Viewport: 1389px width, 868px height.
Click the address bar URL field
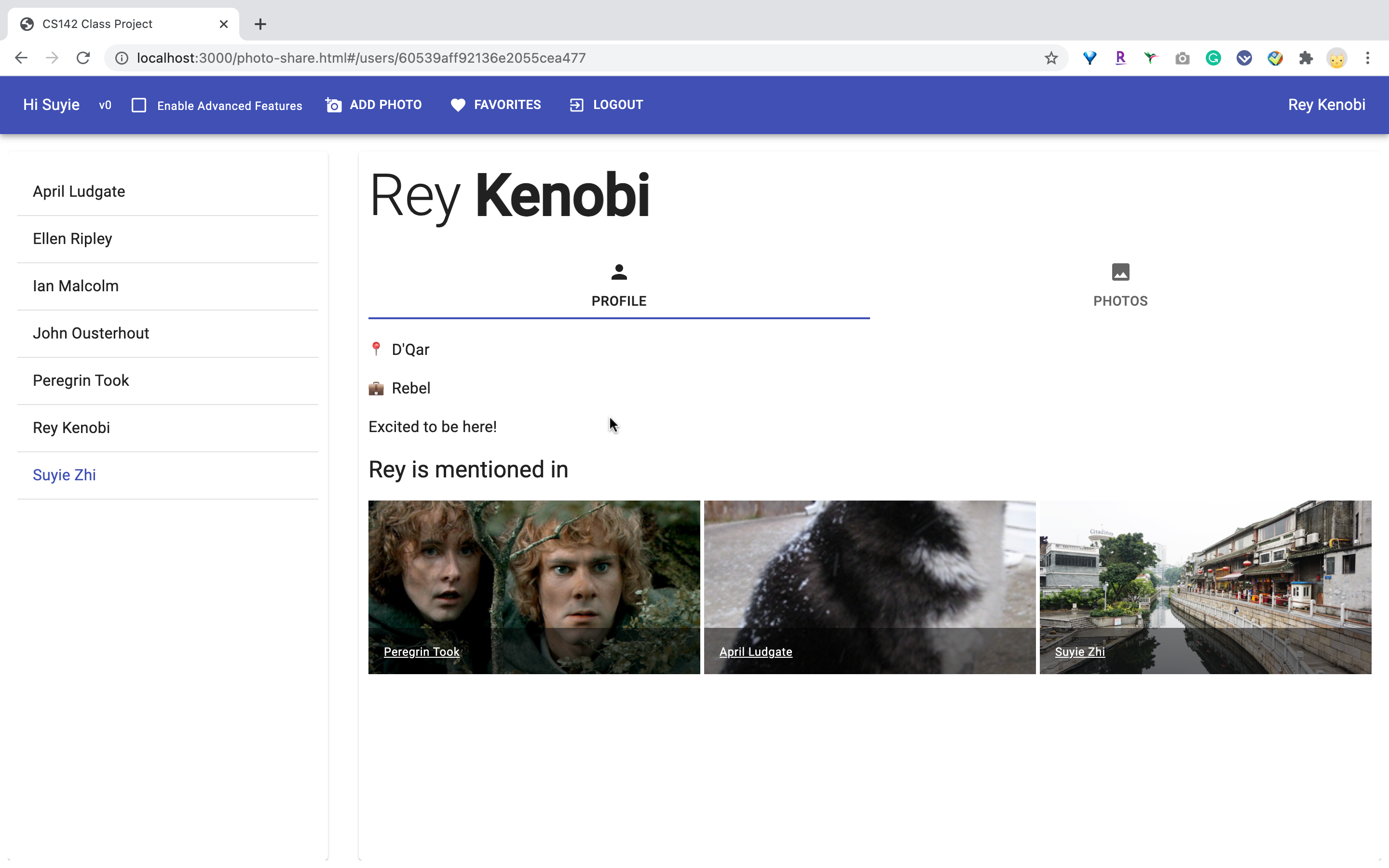click(x=586, y=58)
